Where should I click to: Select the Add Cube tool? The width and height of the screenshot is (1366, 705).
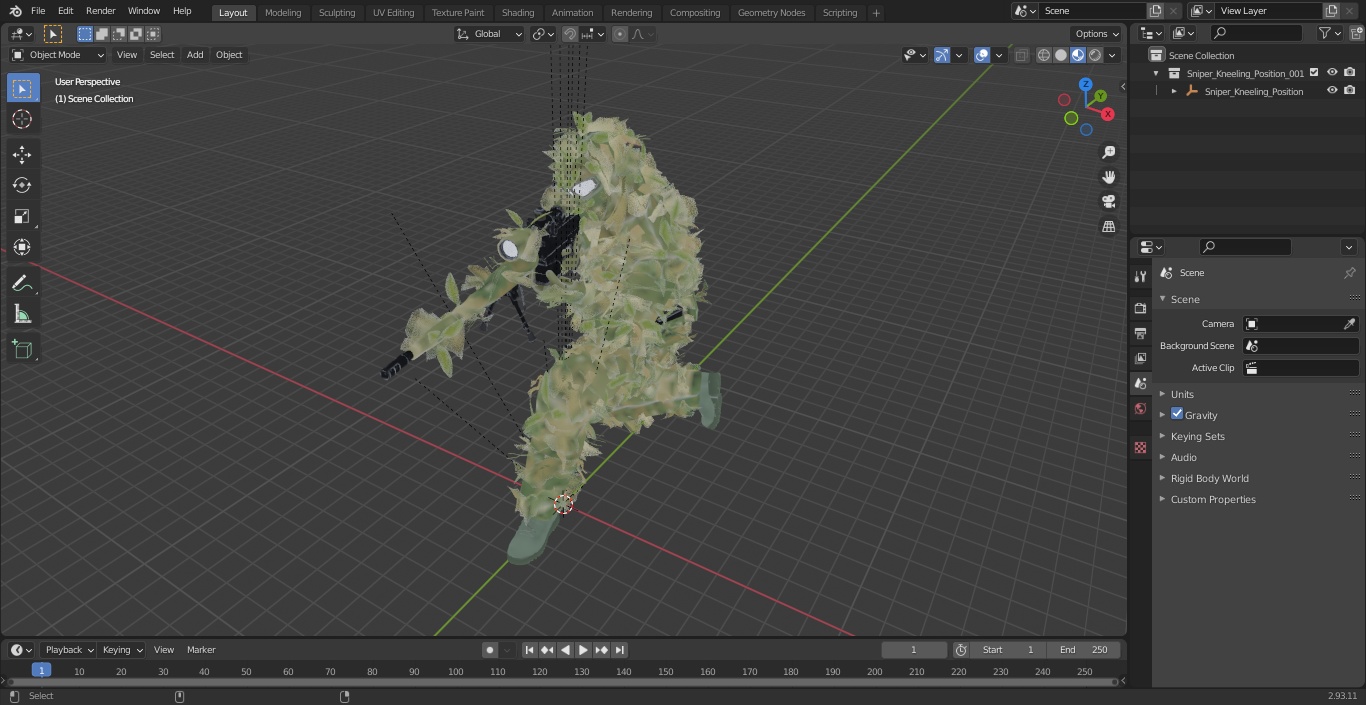tap(22, 350)
